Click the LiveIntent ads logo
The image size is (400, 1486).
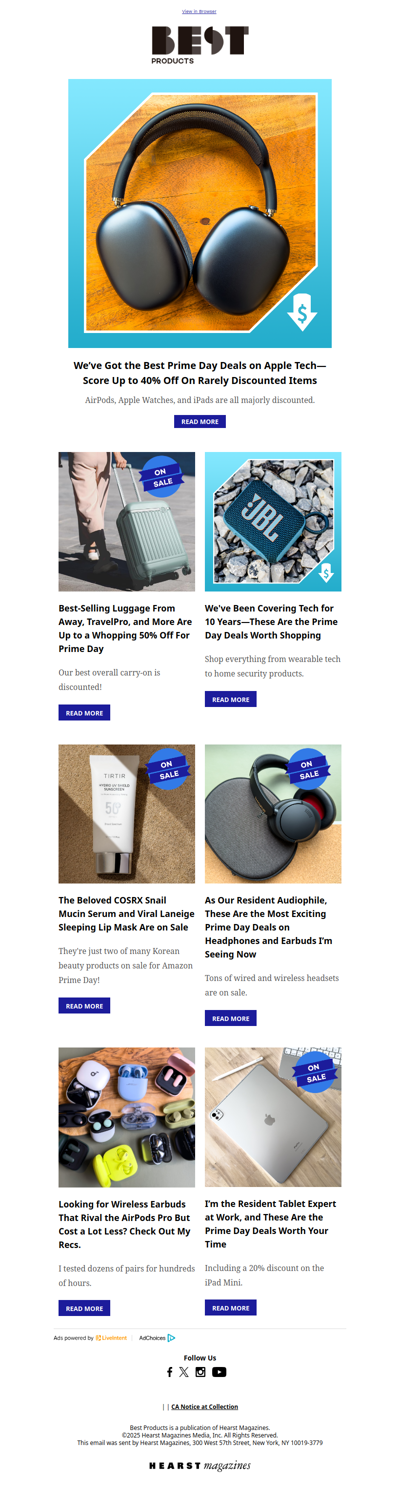click(x=111, y=1337)
